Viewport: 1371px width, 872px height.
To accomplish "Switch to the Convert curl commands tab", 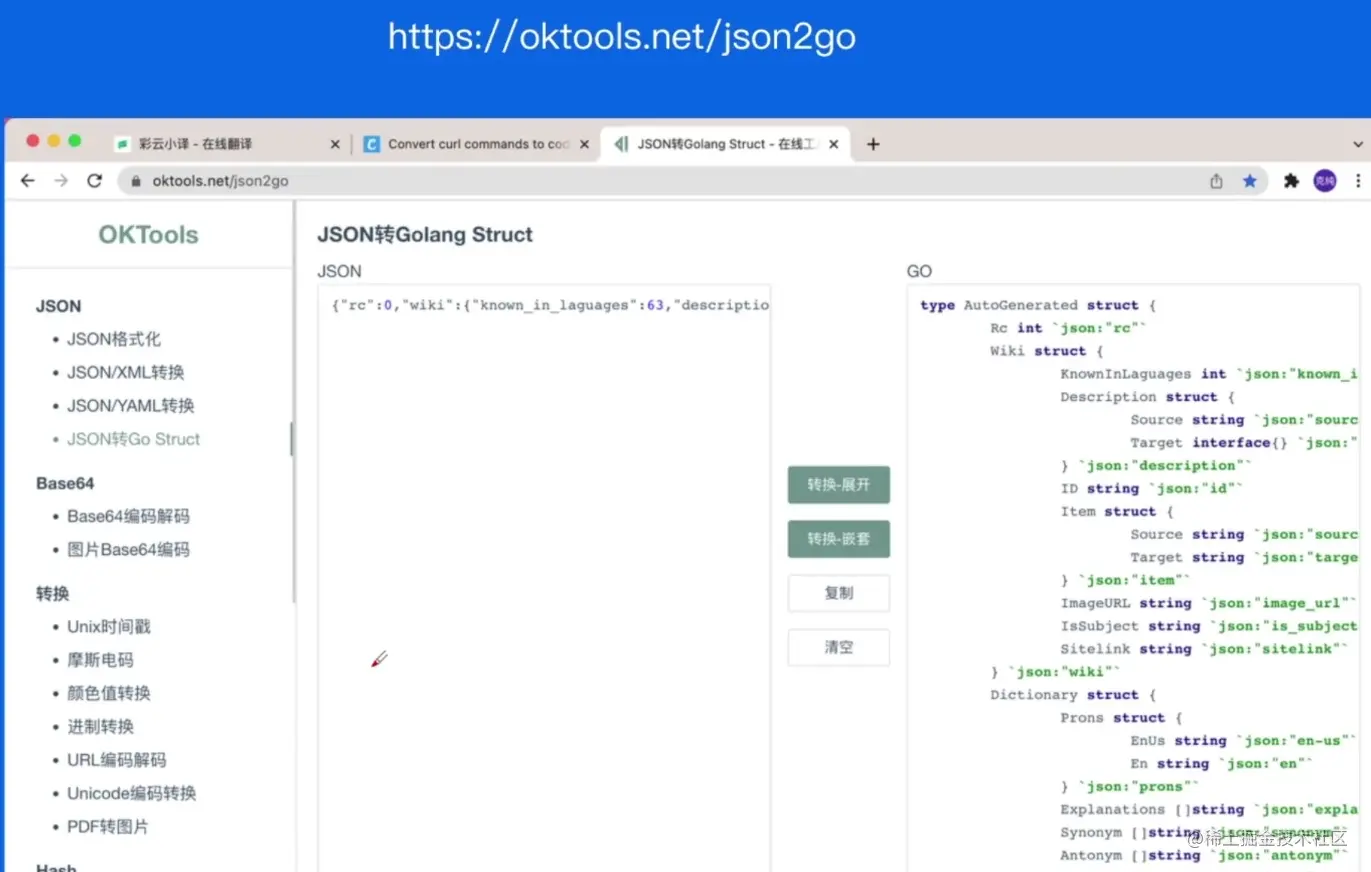I will [476, 144].
